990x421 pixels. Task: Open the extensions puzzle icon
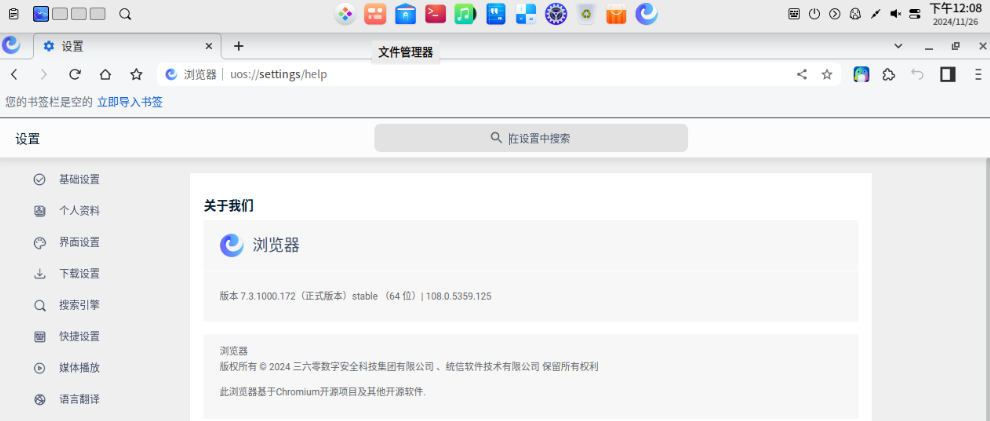[888, 74]
